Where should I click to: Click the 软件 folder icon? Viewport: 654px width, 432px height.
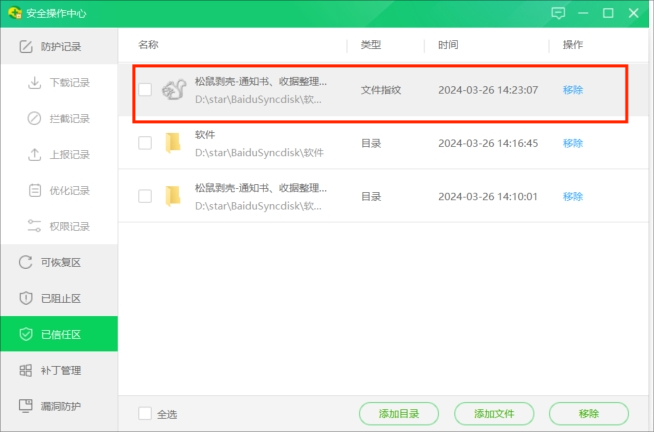[174, 143]
